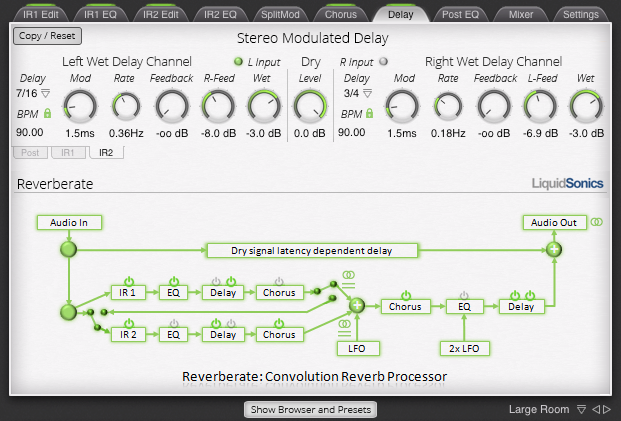Click first power icon above IR 1 Delay

tap(216, 281)
